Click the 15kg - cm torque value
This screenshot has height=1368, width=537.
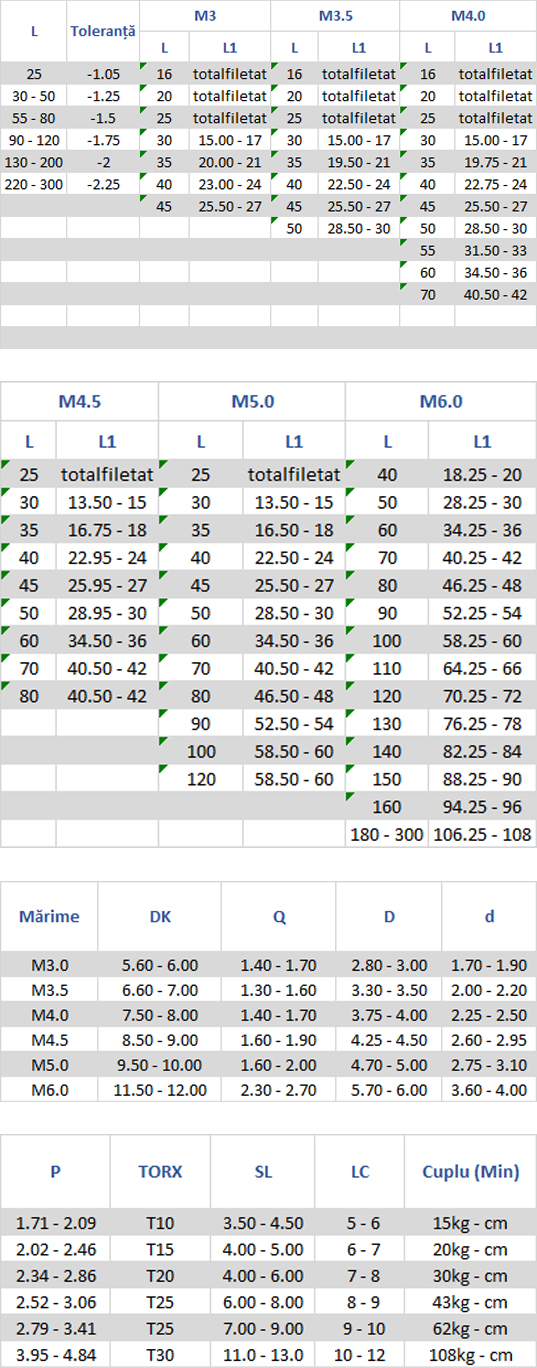click(x=470, y=1223)
